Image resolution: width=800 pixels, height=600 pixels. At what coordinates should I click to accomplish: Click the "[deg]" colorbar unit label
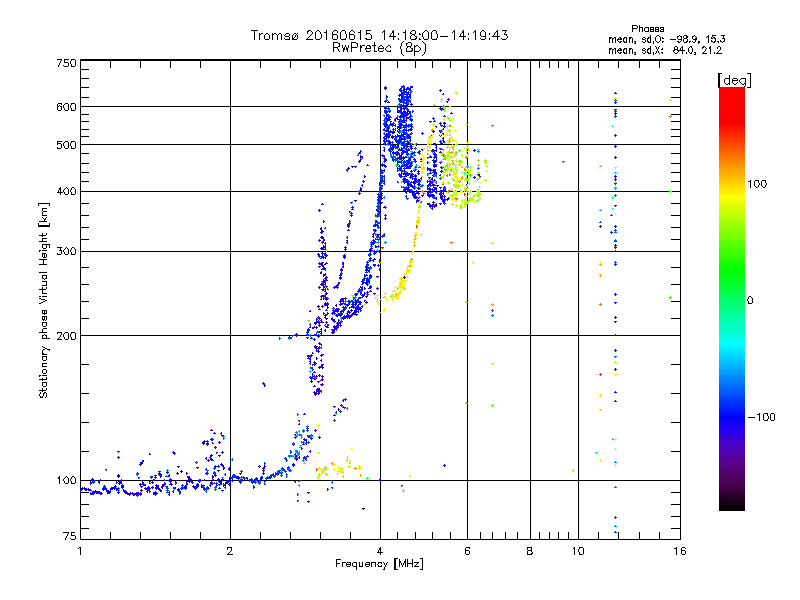pos(734,80)
